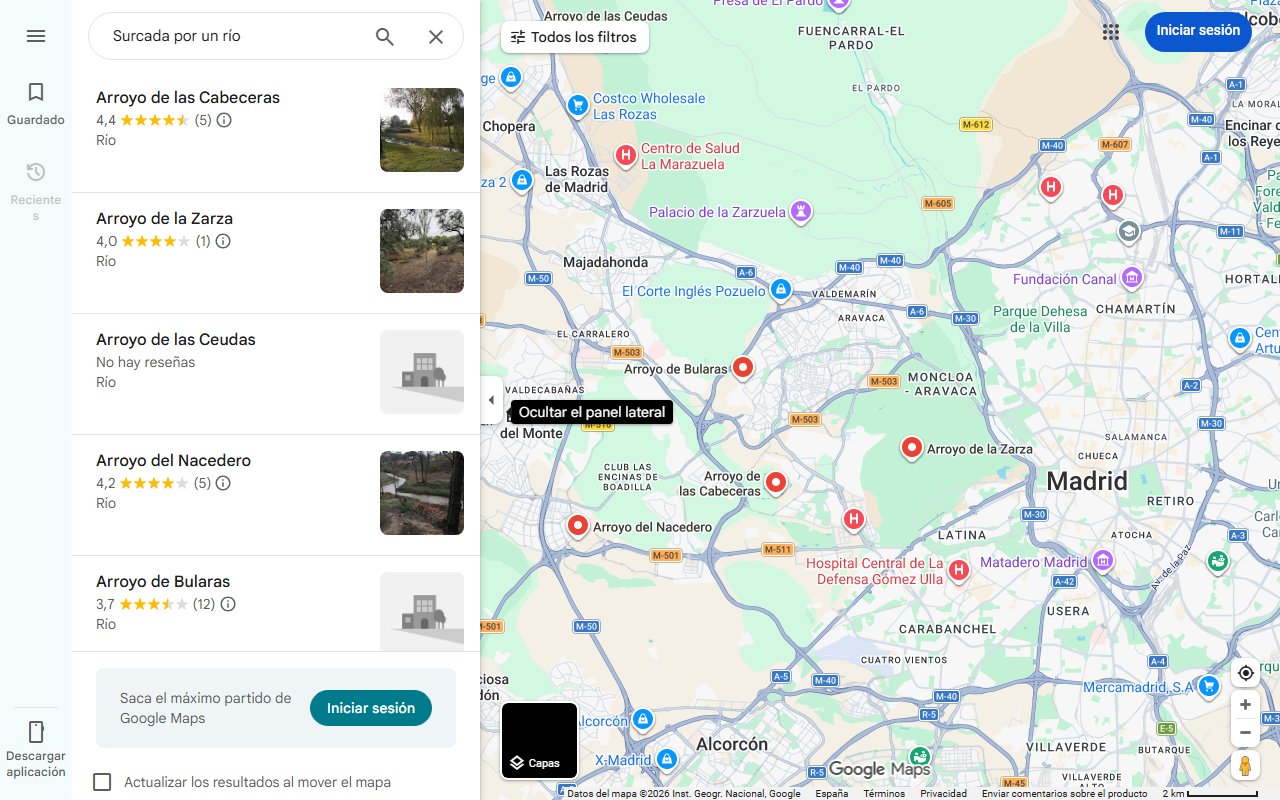This screenshot has height=800, width=1280.
Task: Select the Arroyo de la Zarza result
Action: 164,218
